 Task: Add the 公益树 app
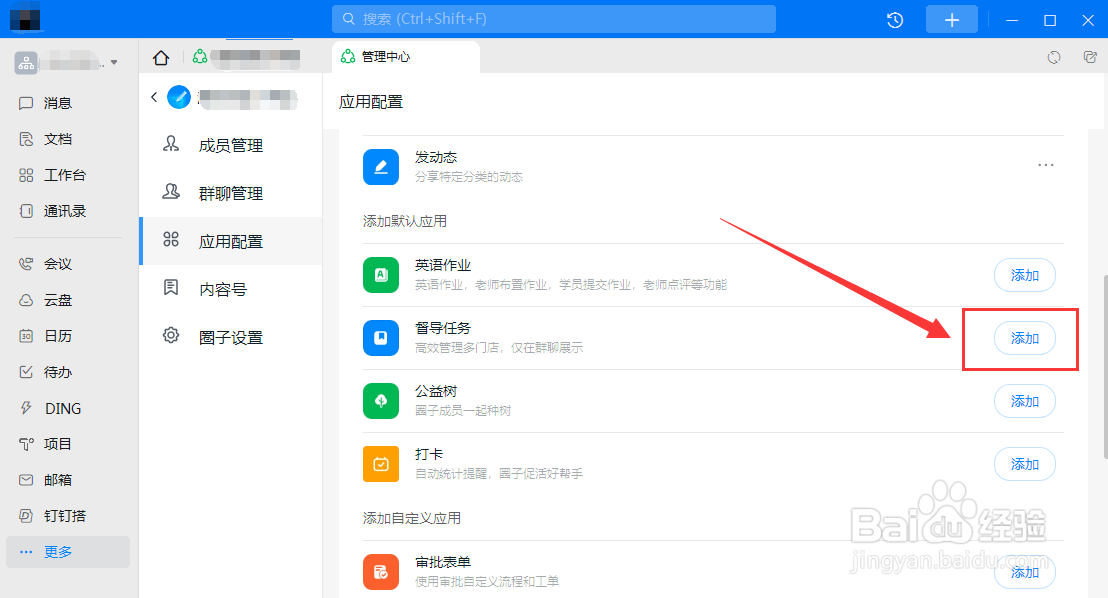(x=1024, y=401)
